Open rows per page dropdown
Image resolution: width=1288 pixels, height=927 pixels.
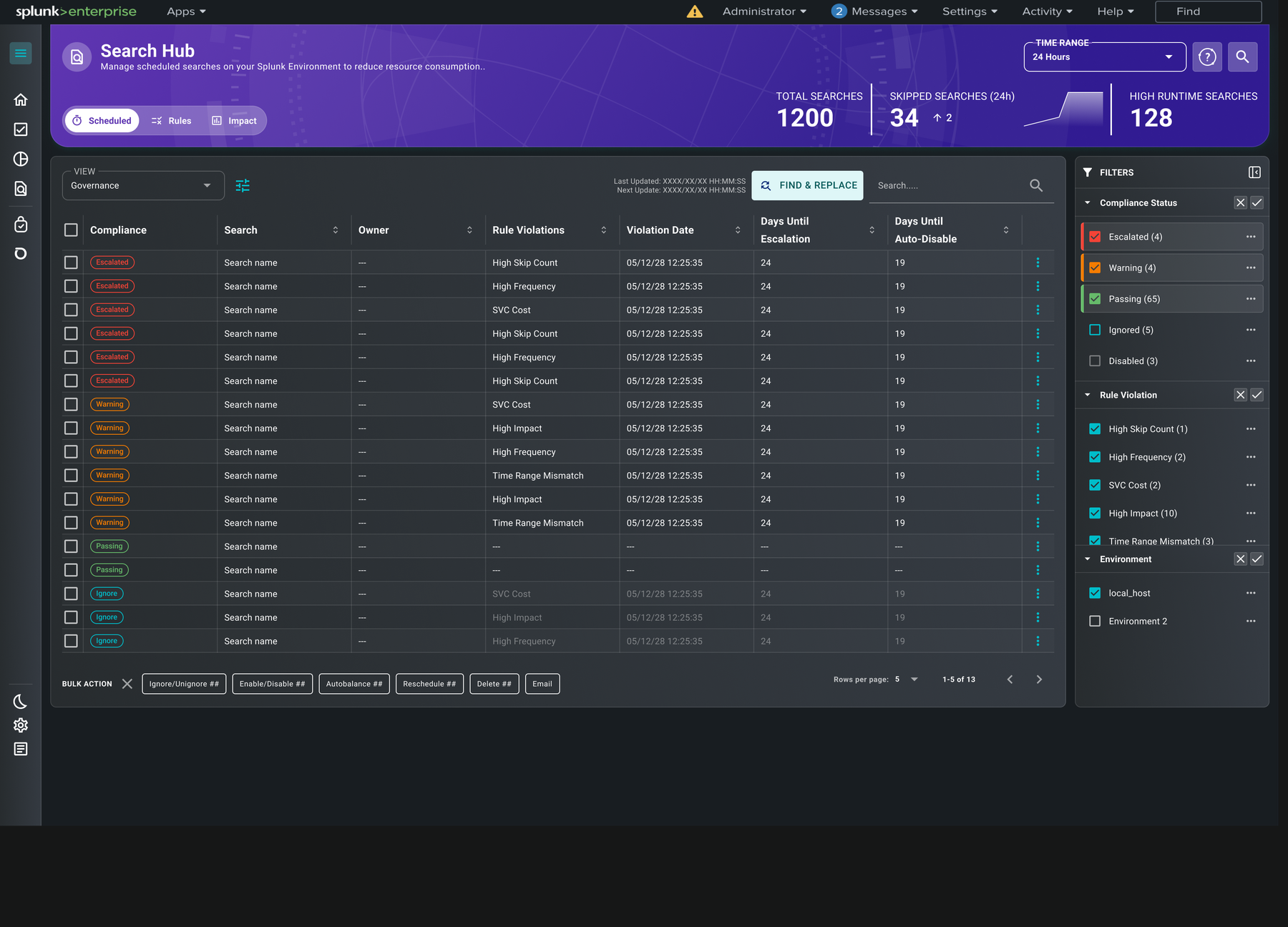pyautogui.click(x=907, y=680)
